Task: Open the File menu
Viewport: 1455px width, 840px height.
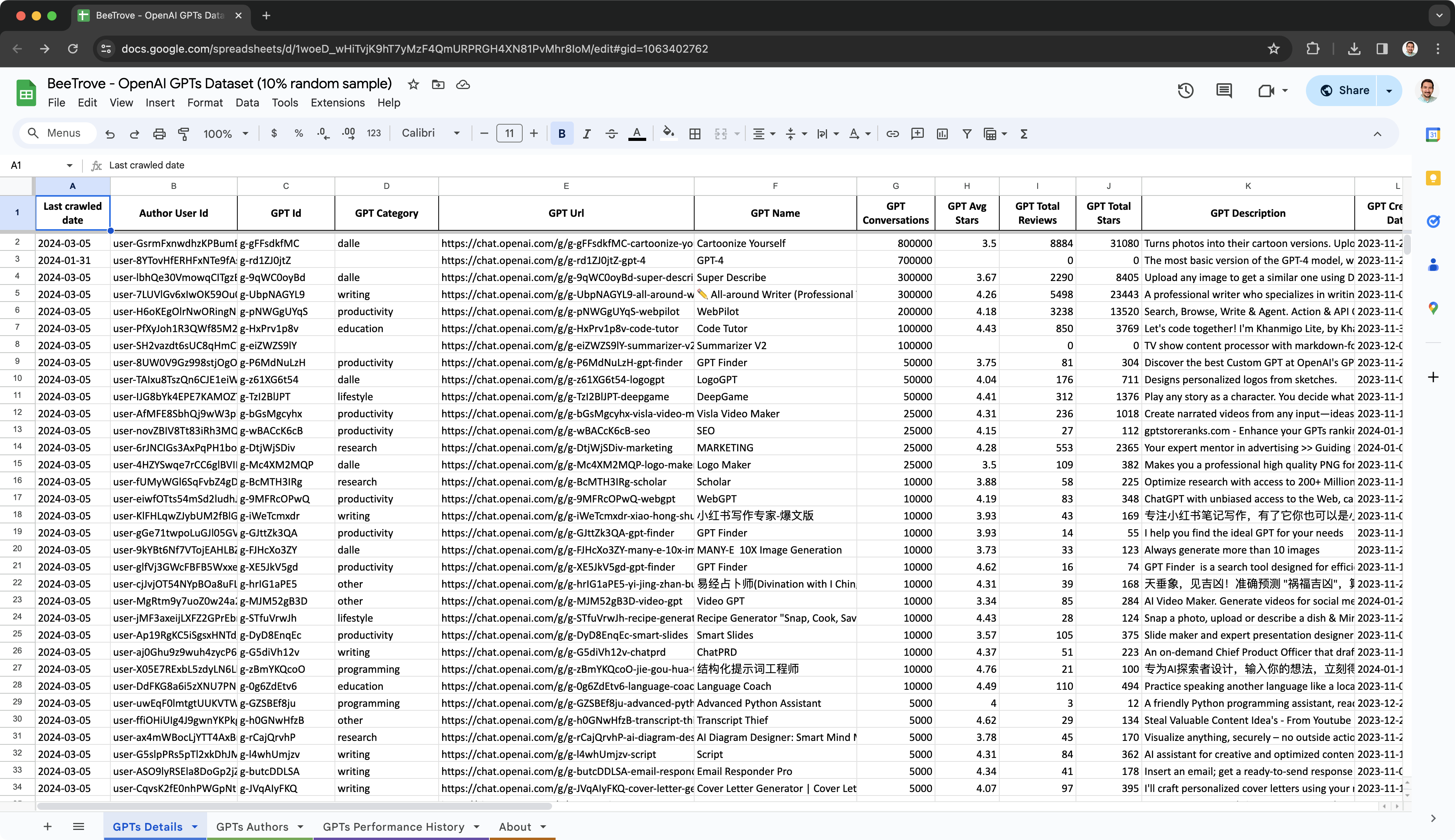Action: [56, 103]
